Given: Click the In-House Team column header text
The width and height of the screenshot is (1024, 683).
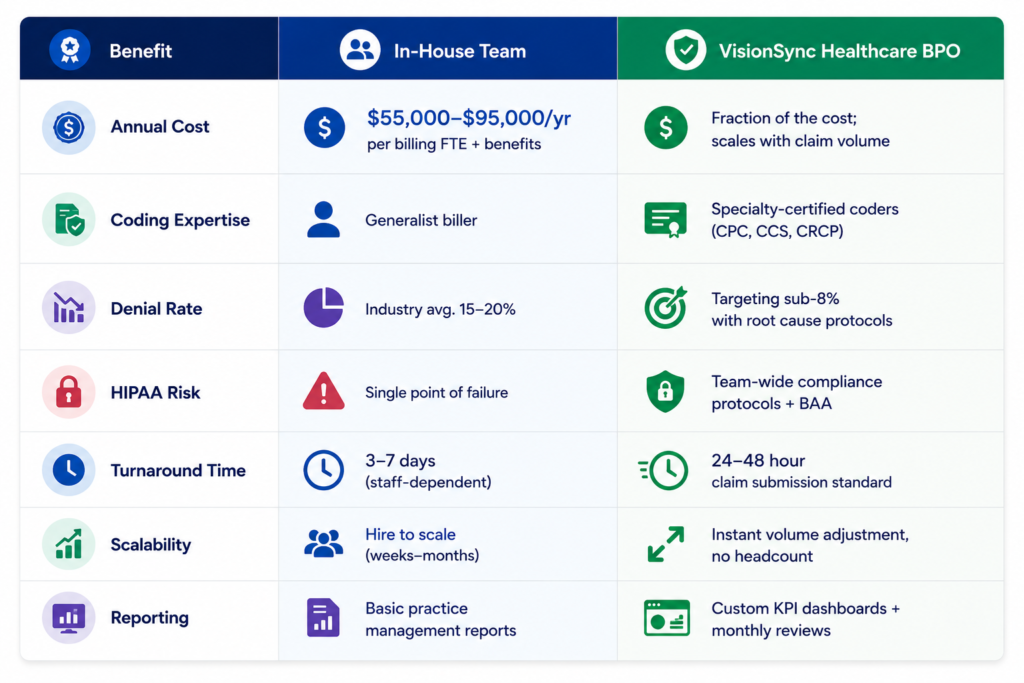Looking at the screenshot, I should coord(460,51).
